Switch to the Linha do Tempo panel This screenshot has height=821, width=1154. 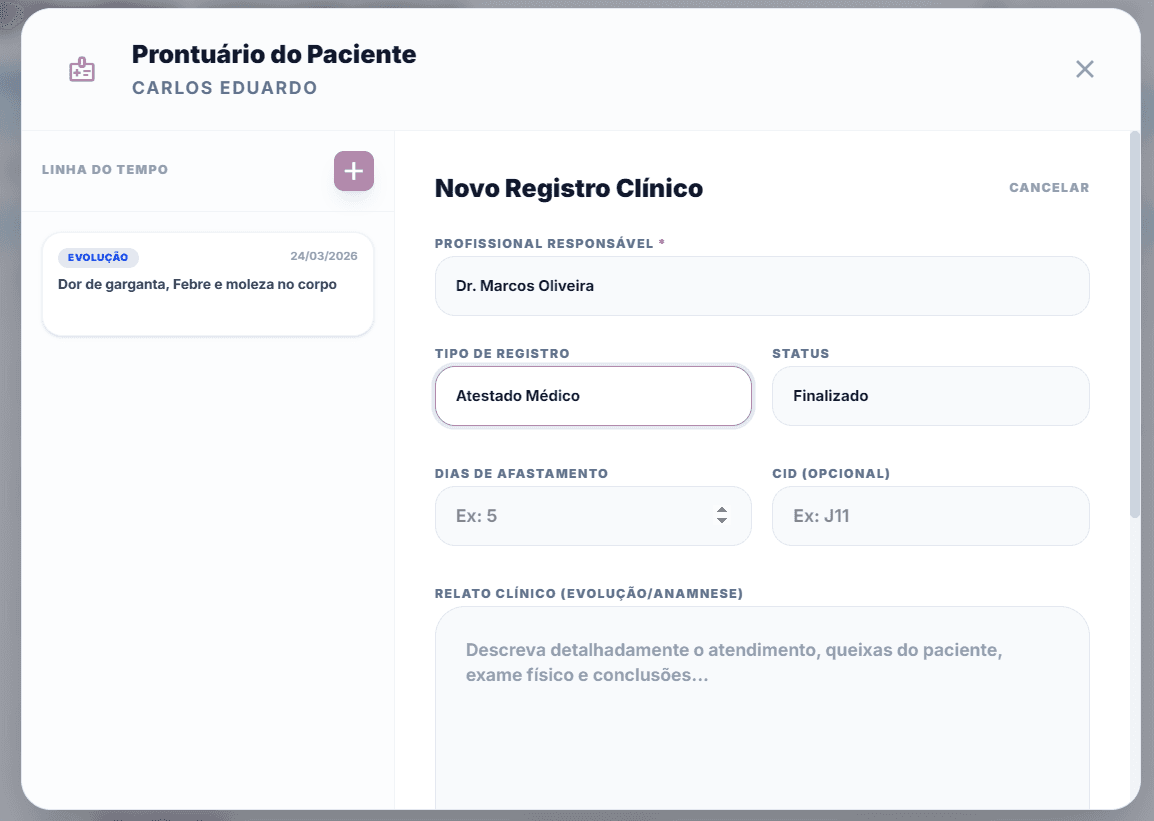pyautogui.click(x=104, y=170)
